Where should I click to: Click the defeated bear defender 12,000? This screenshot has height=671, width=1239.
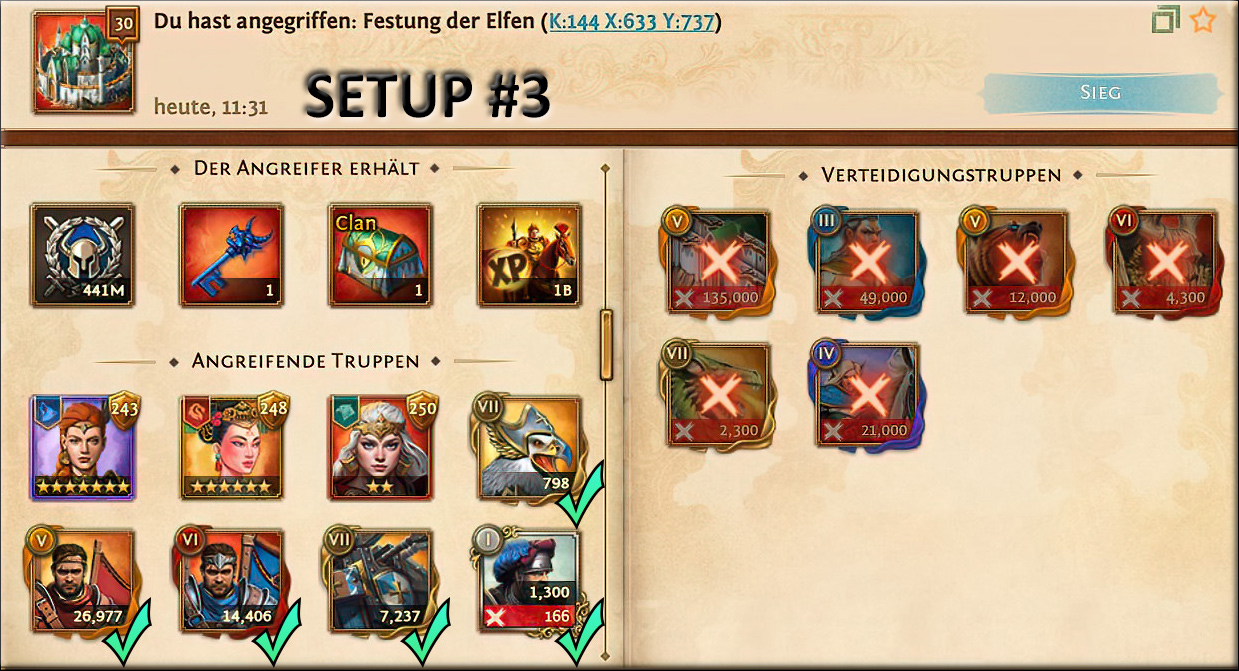point(1016,261)
